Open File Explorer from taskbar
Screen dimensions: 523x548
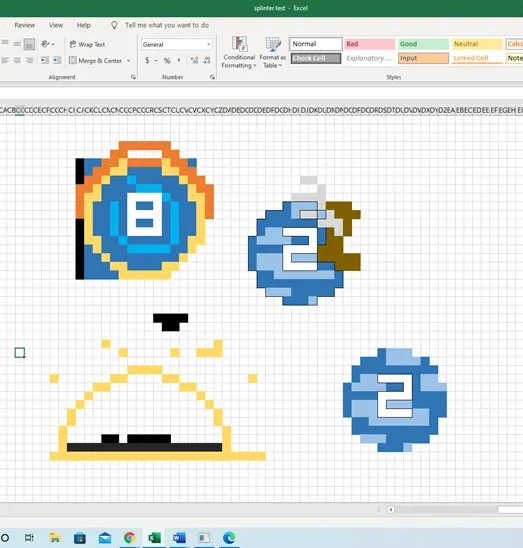(55, 538)
